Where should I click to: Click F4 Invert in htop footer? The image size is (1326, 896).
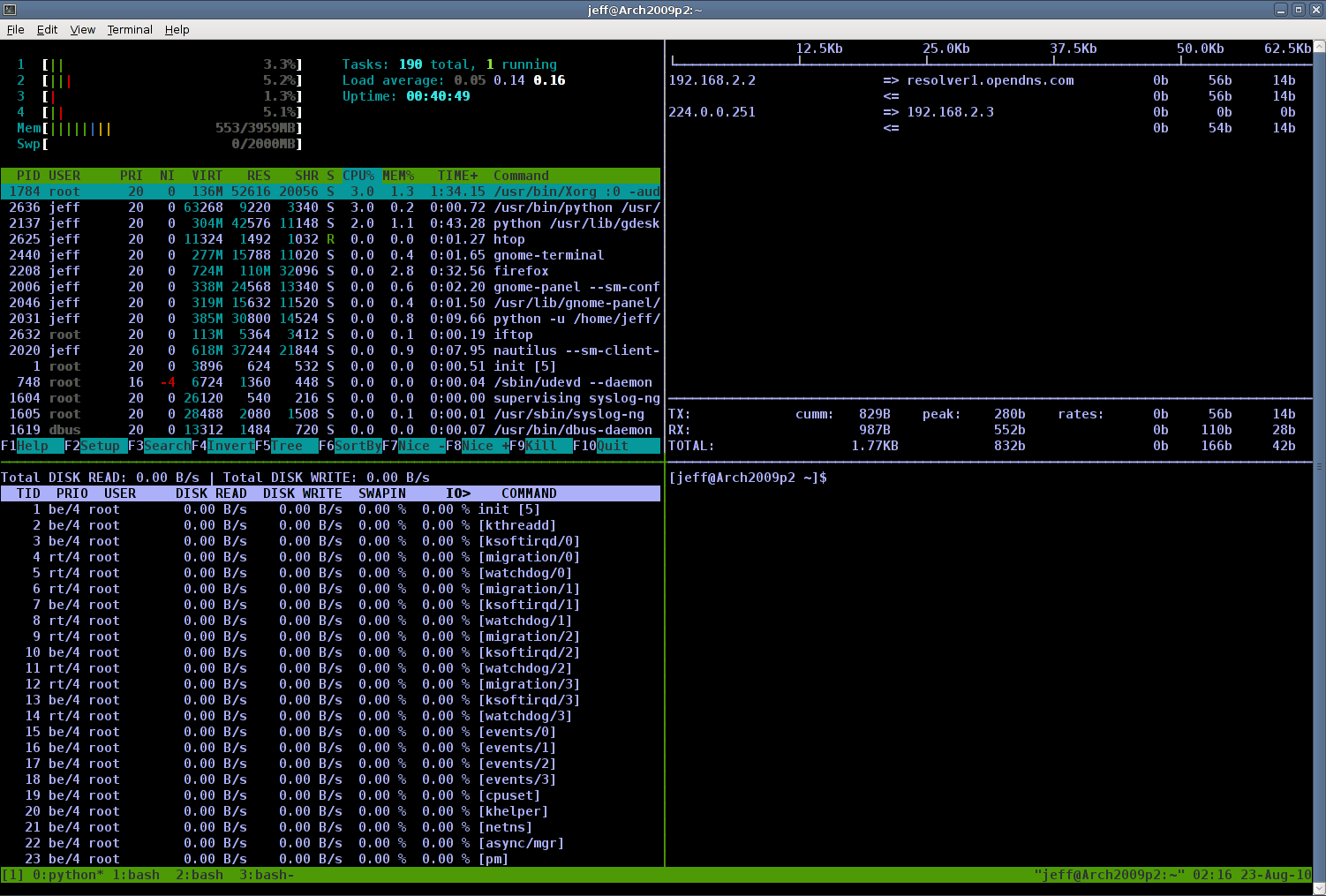click(x=223, y=446)
